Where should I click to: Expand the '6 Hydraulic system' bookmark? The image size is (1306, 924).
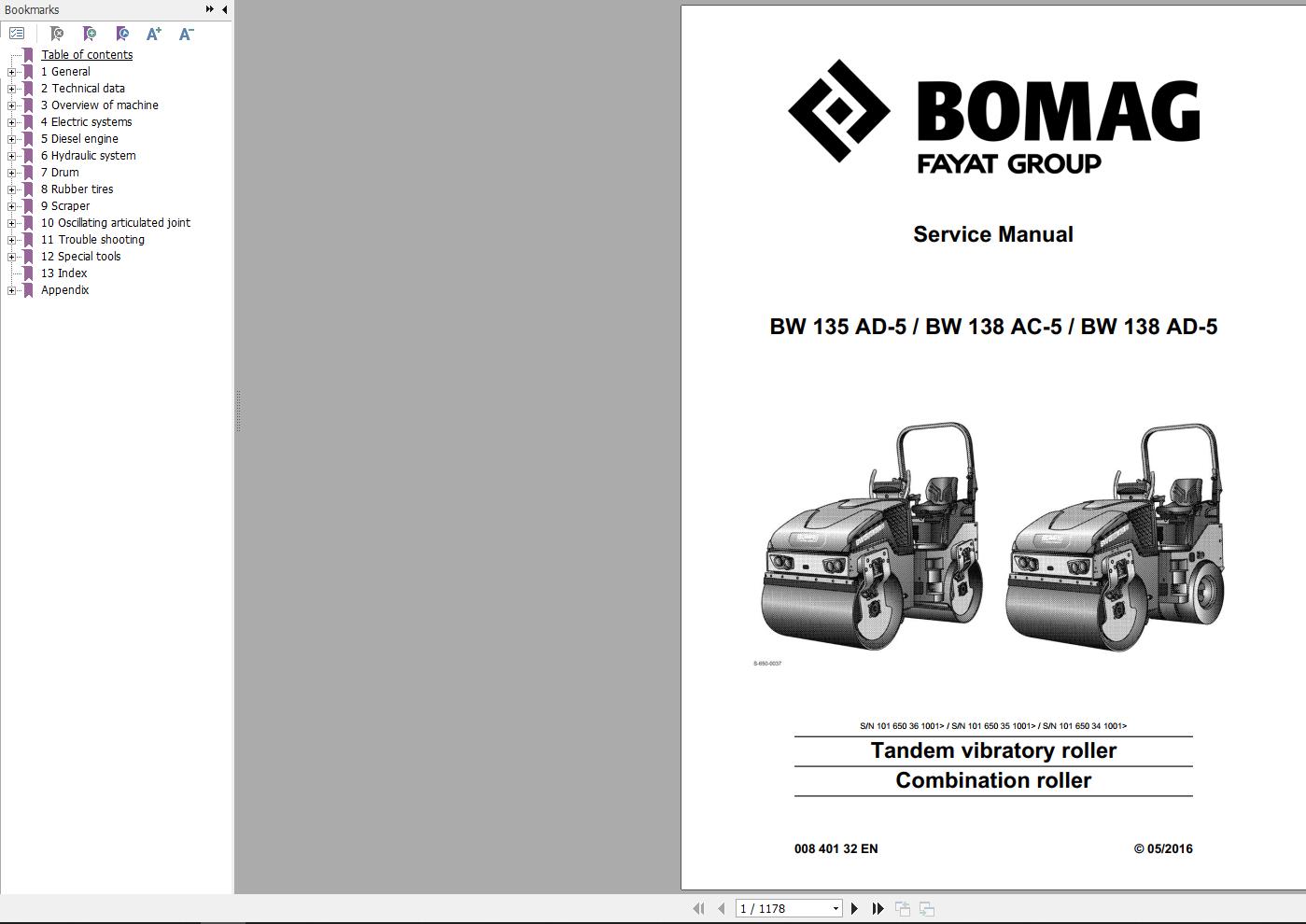[11, 156]
